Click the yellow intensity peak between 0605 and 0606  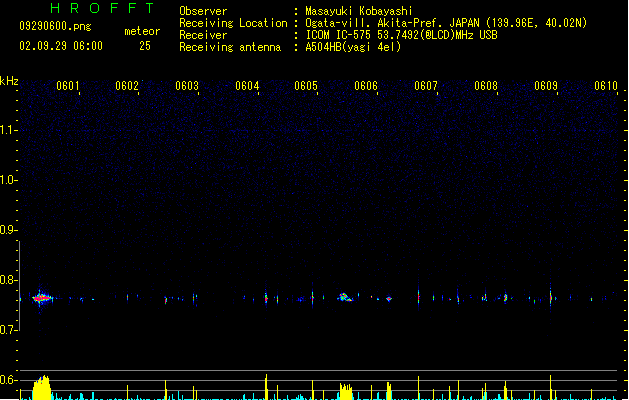tap(346, 392)
